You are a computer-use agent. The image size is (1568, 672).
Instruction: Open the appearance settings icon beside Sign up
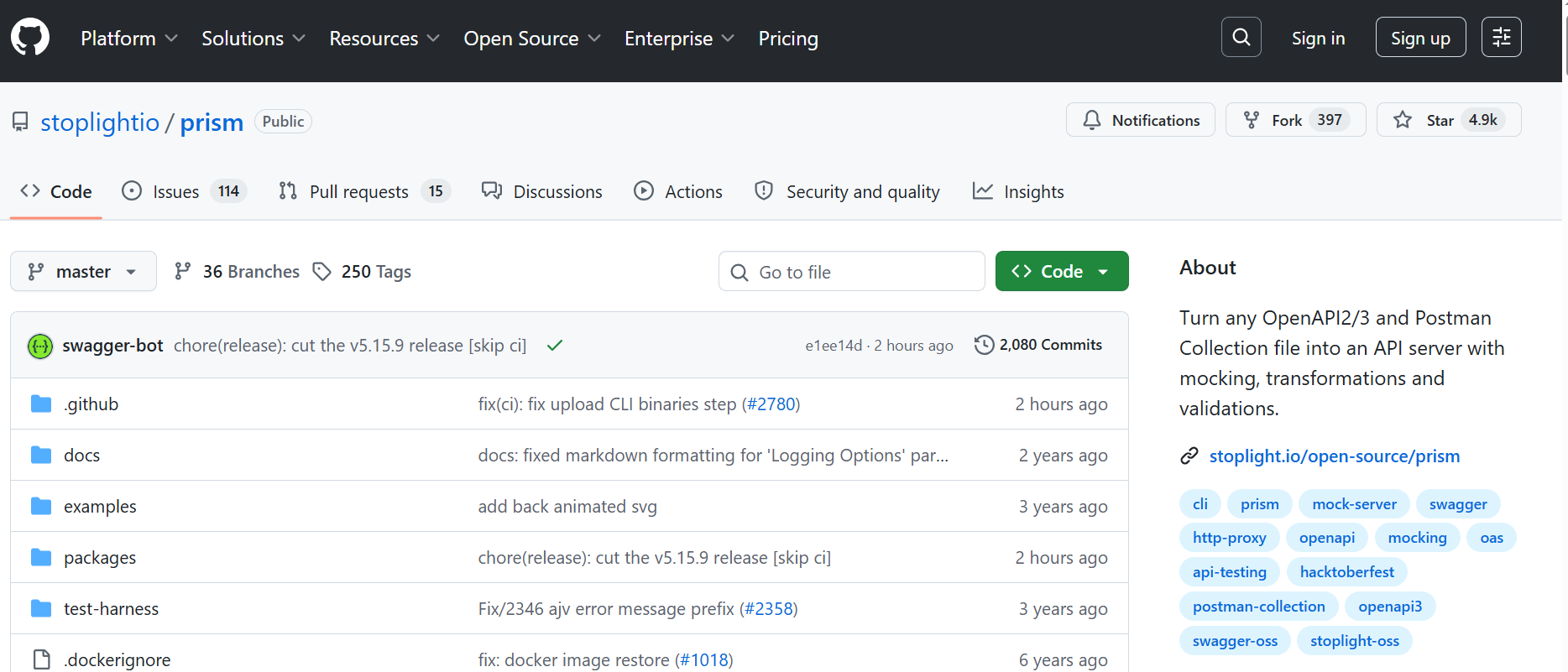click(x=1501, y=38)
